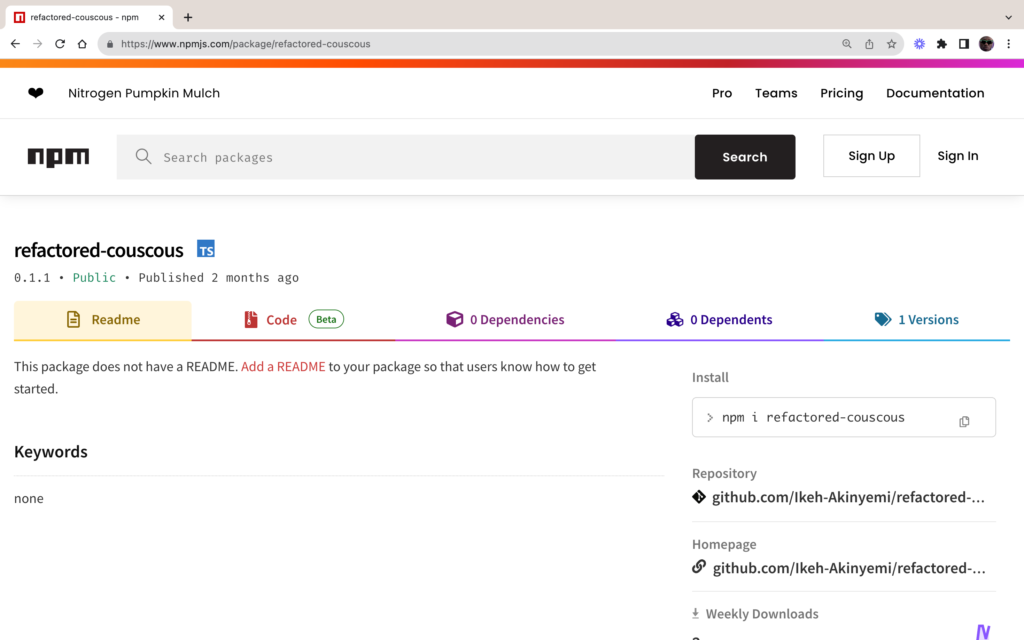Open a new browser tab

[x=188, y=17]
